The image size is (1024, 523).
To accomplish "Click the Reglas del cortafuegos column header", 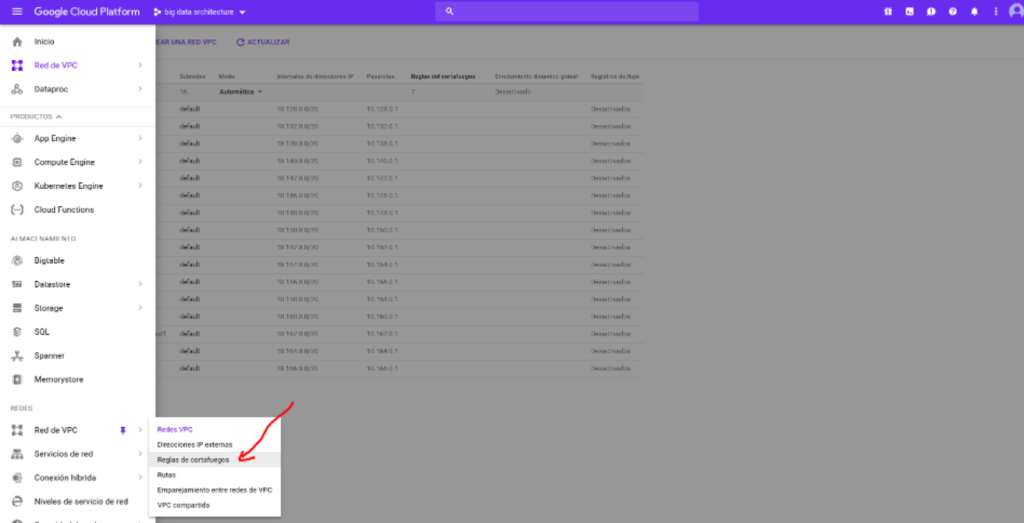I will pos(443,76).
